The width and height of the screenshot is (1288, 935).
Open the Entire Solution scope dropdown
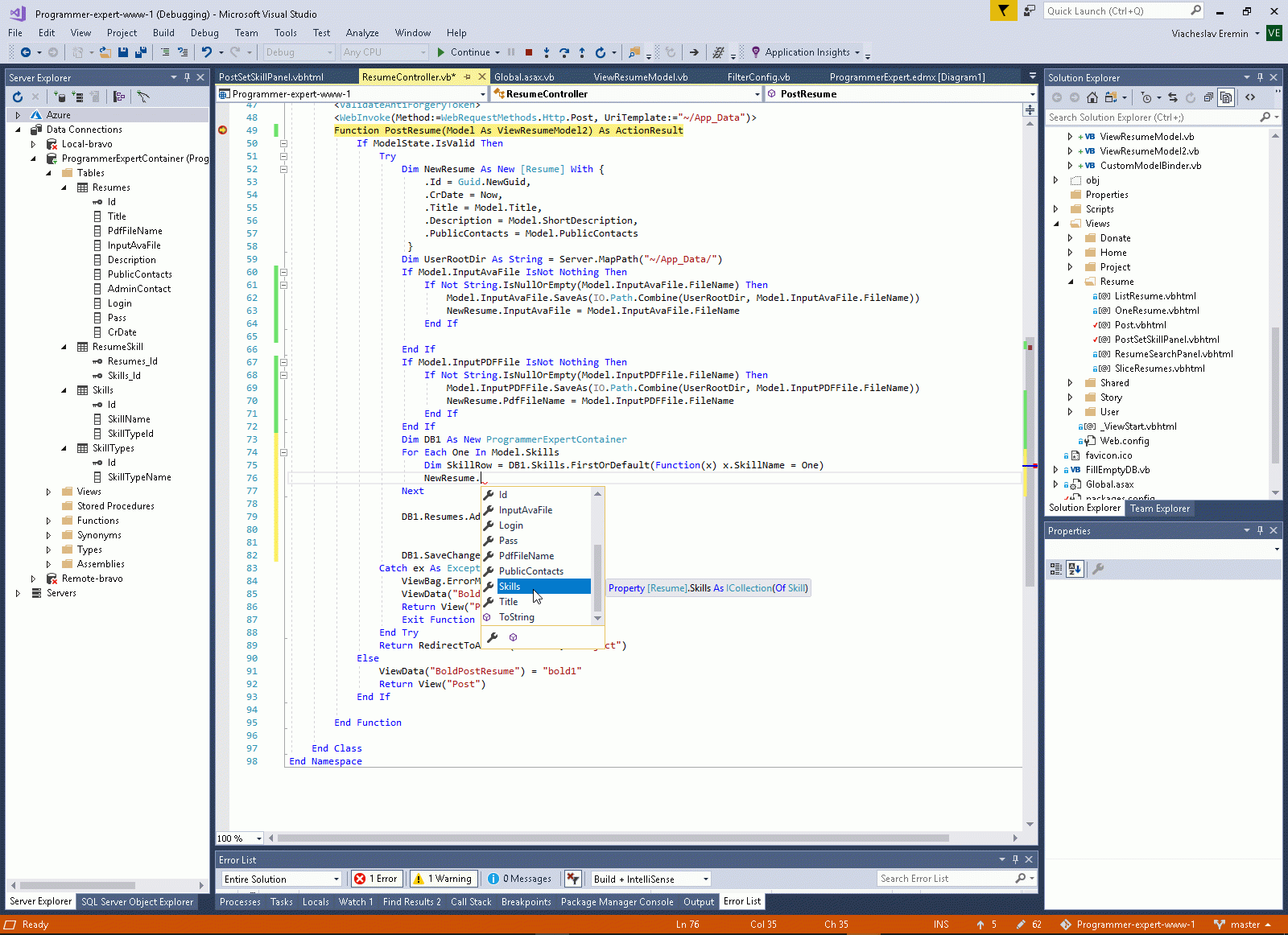coord(281,879)
